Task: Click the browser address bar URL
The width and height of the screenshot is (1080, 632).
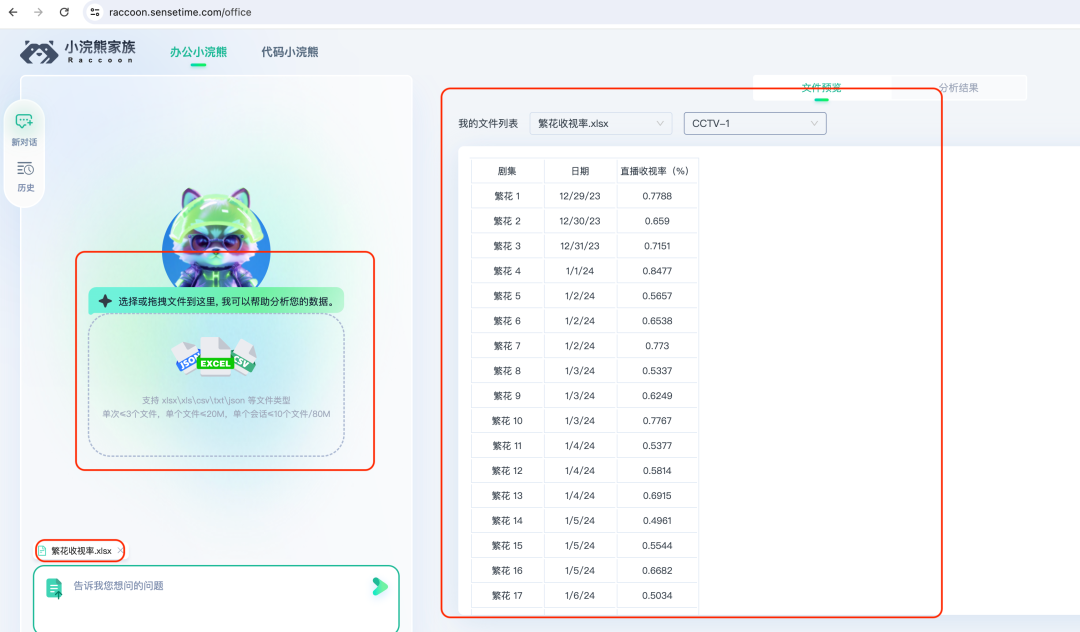Action: point(180,12)
